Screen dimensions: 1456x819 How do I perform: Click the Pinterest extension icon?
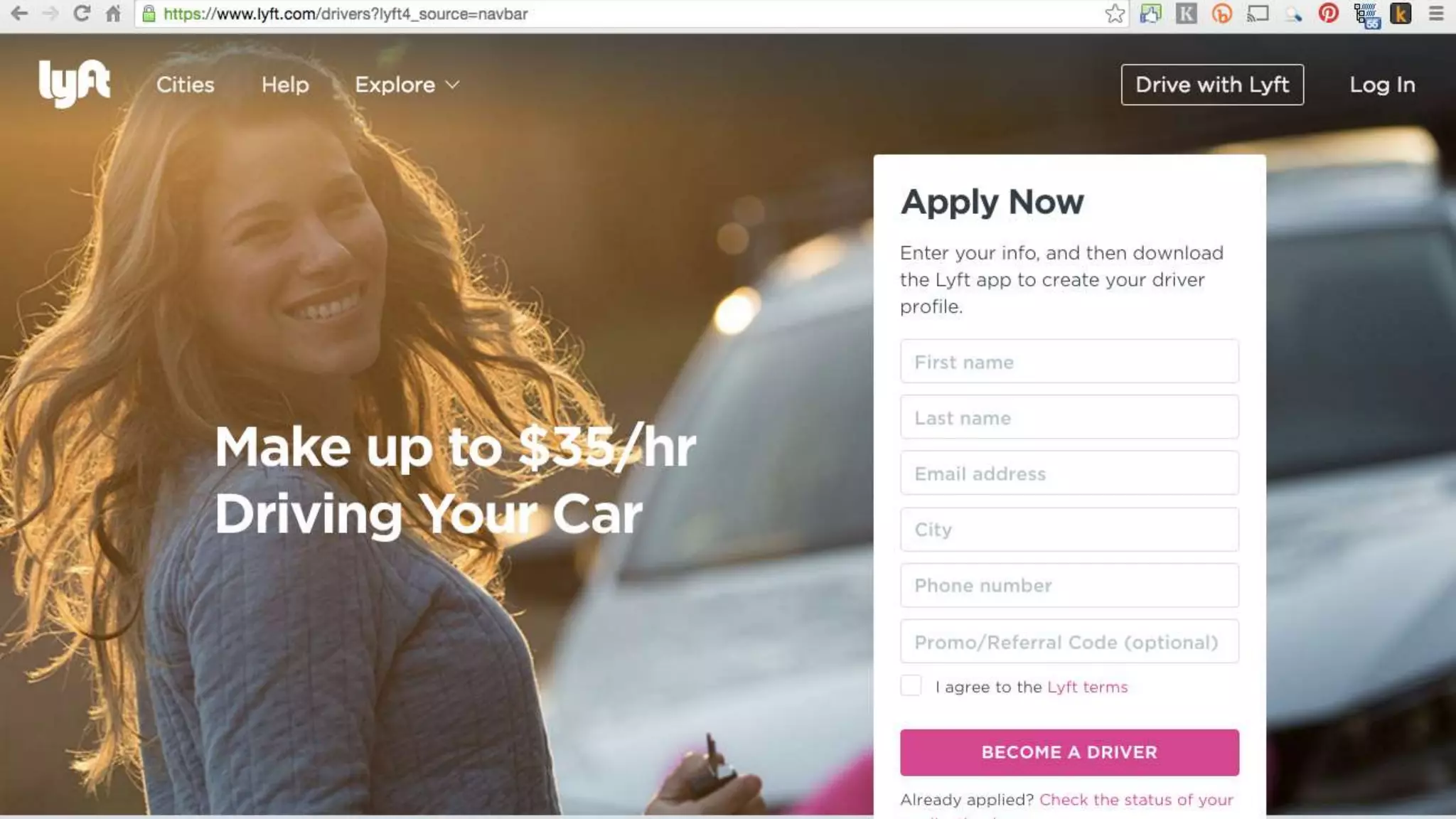click(x=1328, y=14)
